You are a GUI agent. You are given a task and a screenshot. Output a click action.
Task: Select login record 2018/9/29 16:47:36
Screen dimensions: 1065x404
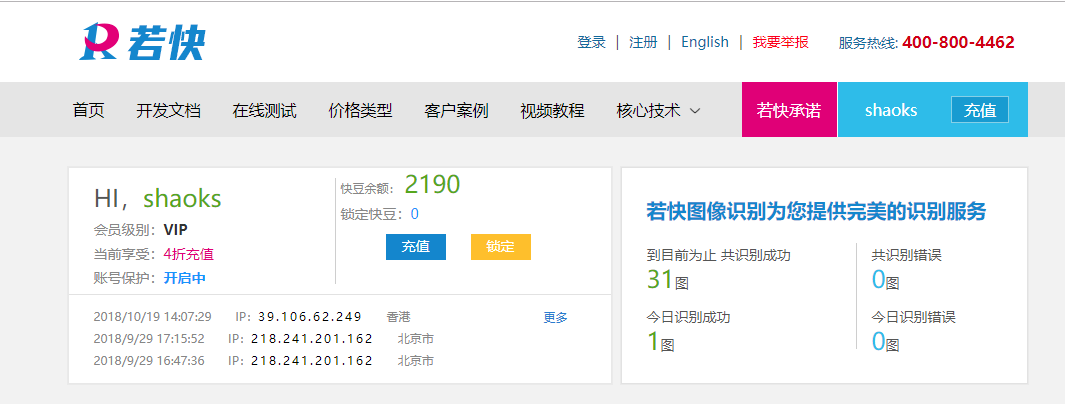[x=149, y=361]
